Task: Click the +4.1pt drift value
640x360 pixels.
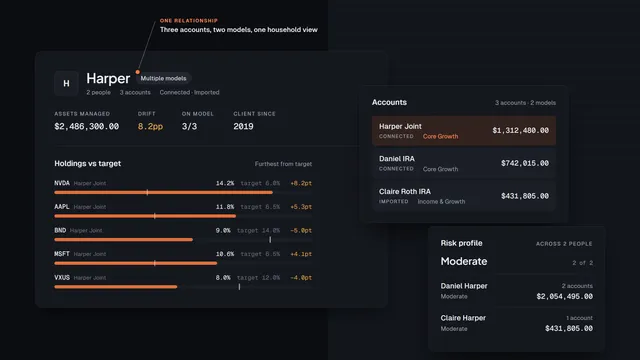Action: tap(301, 254)
